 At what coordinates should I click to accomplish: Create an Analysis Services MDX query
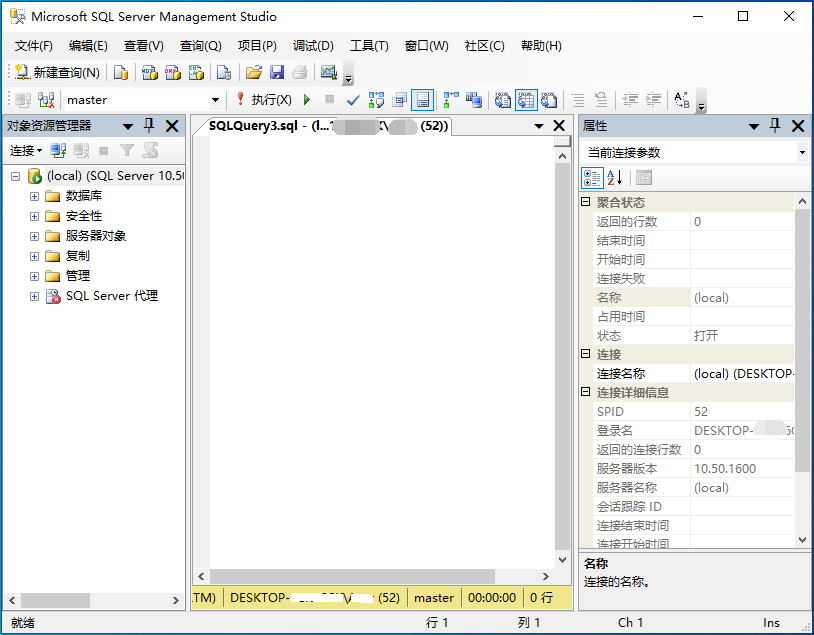[x=150, y=72]
